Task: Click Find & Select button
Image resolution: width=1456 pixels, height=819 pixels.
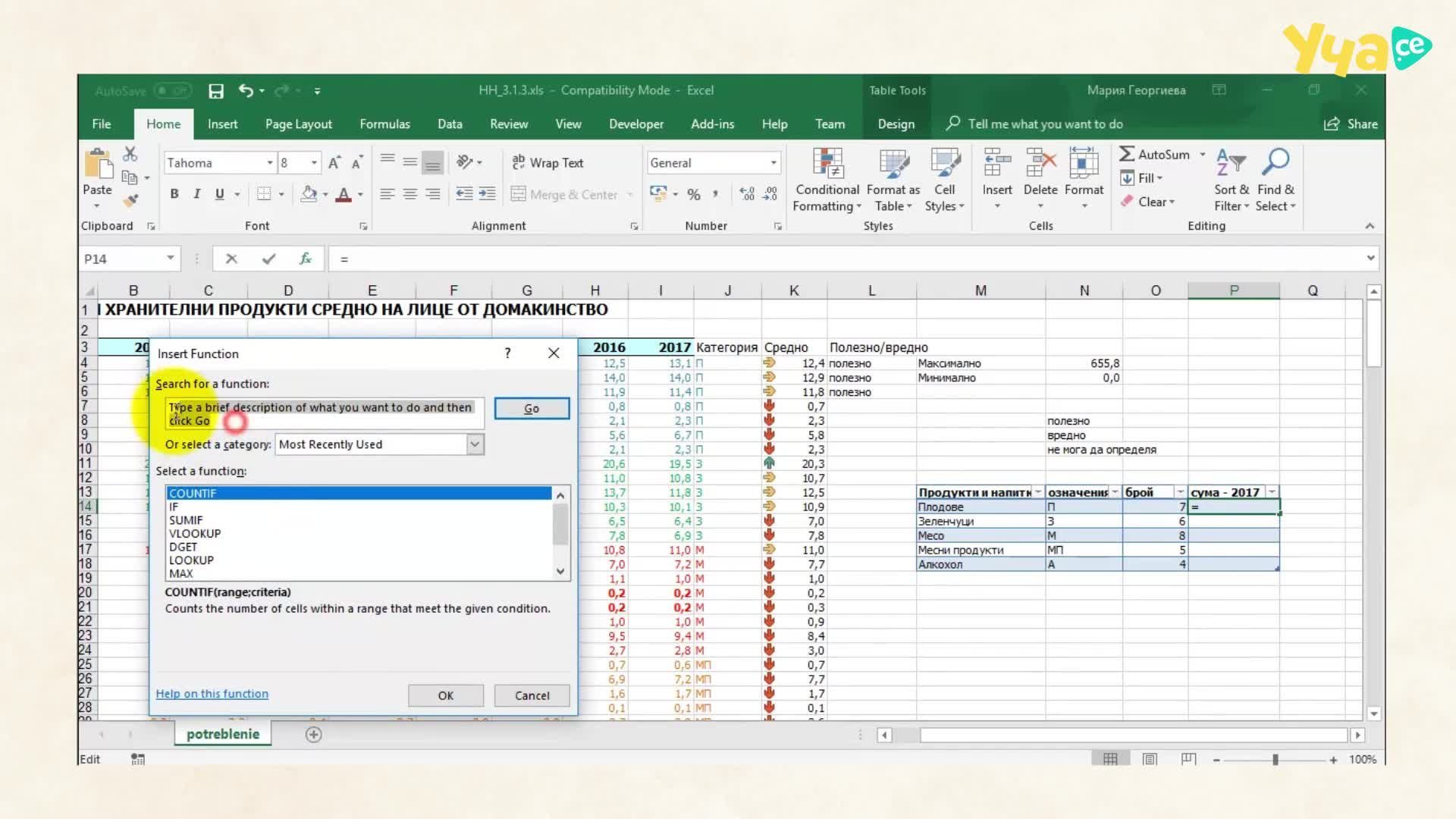Action: click(1276, 180)
